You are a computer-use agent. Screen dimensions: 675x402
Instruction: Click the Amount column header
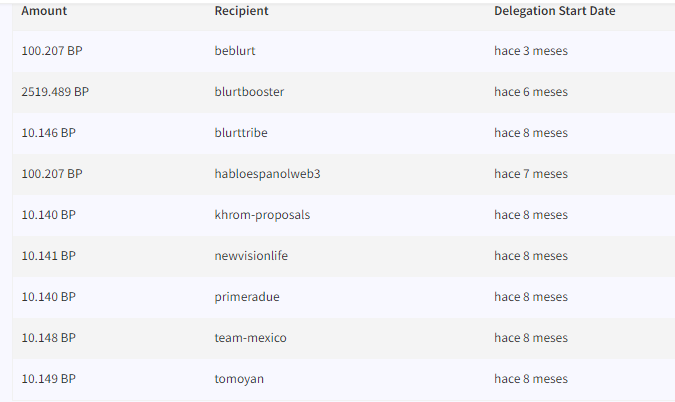44,11
